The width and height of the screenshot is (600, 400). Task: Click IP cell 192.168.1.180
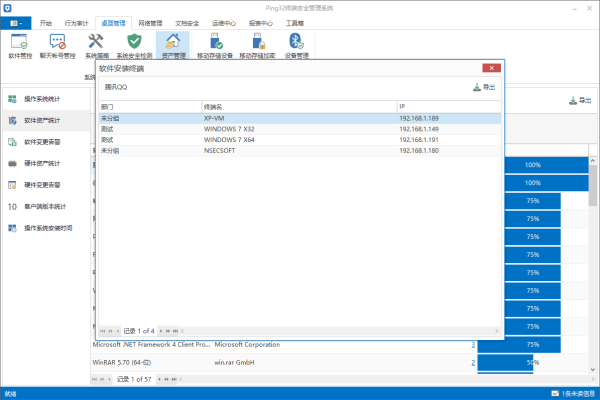click(419, 151)
